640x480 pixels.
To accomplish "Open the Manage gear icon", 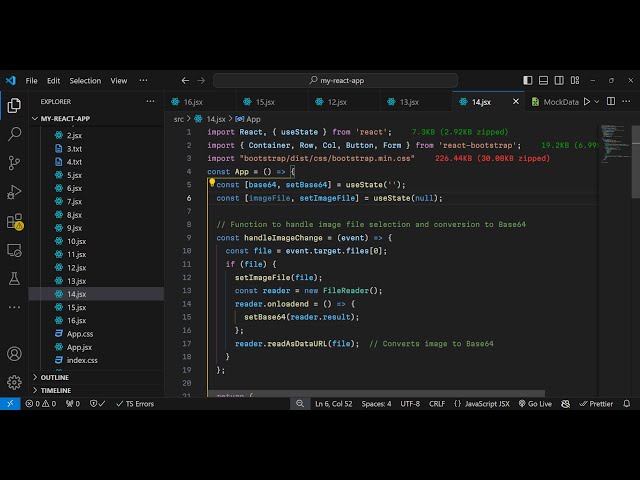I will (x=14, y=382).
